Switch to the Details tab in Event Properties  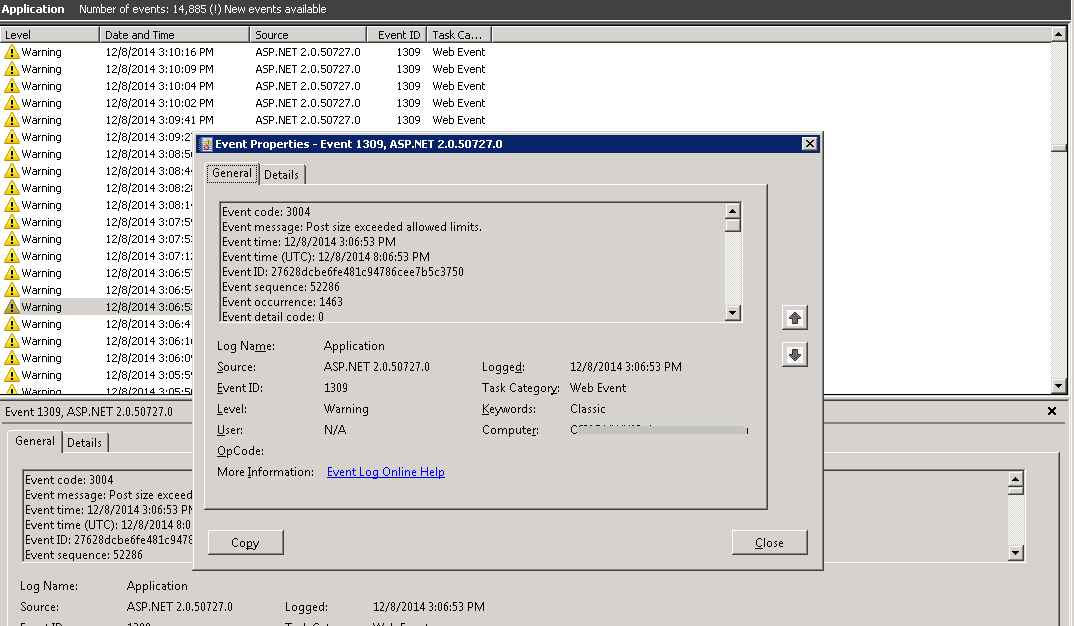click(x=281, y=173)
